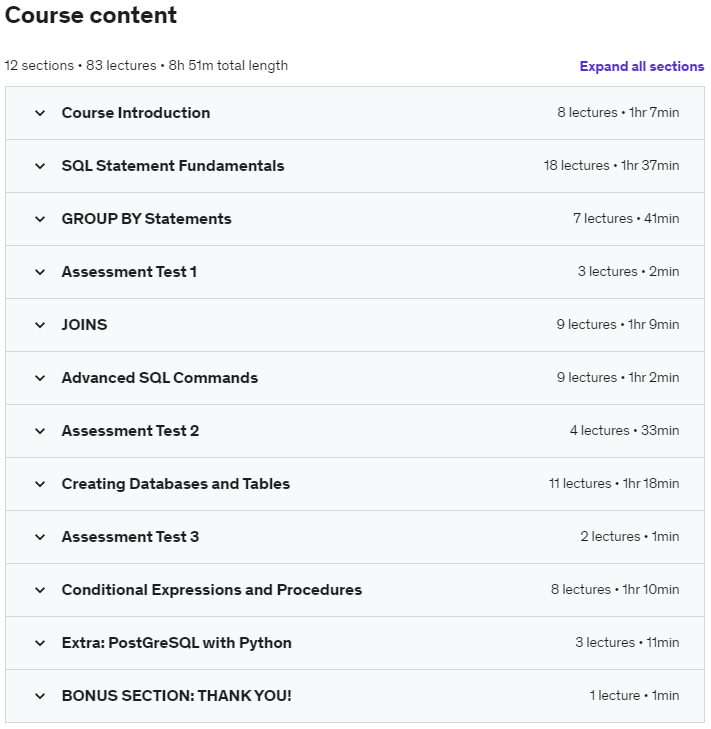Image resolution: width=711 pixels, height=729 pixels.
Task: Select the GROUP BY Statements heading
Action: coord(146,219)
